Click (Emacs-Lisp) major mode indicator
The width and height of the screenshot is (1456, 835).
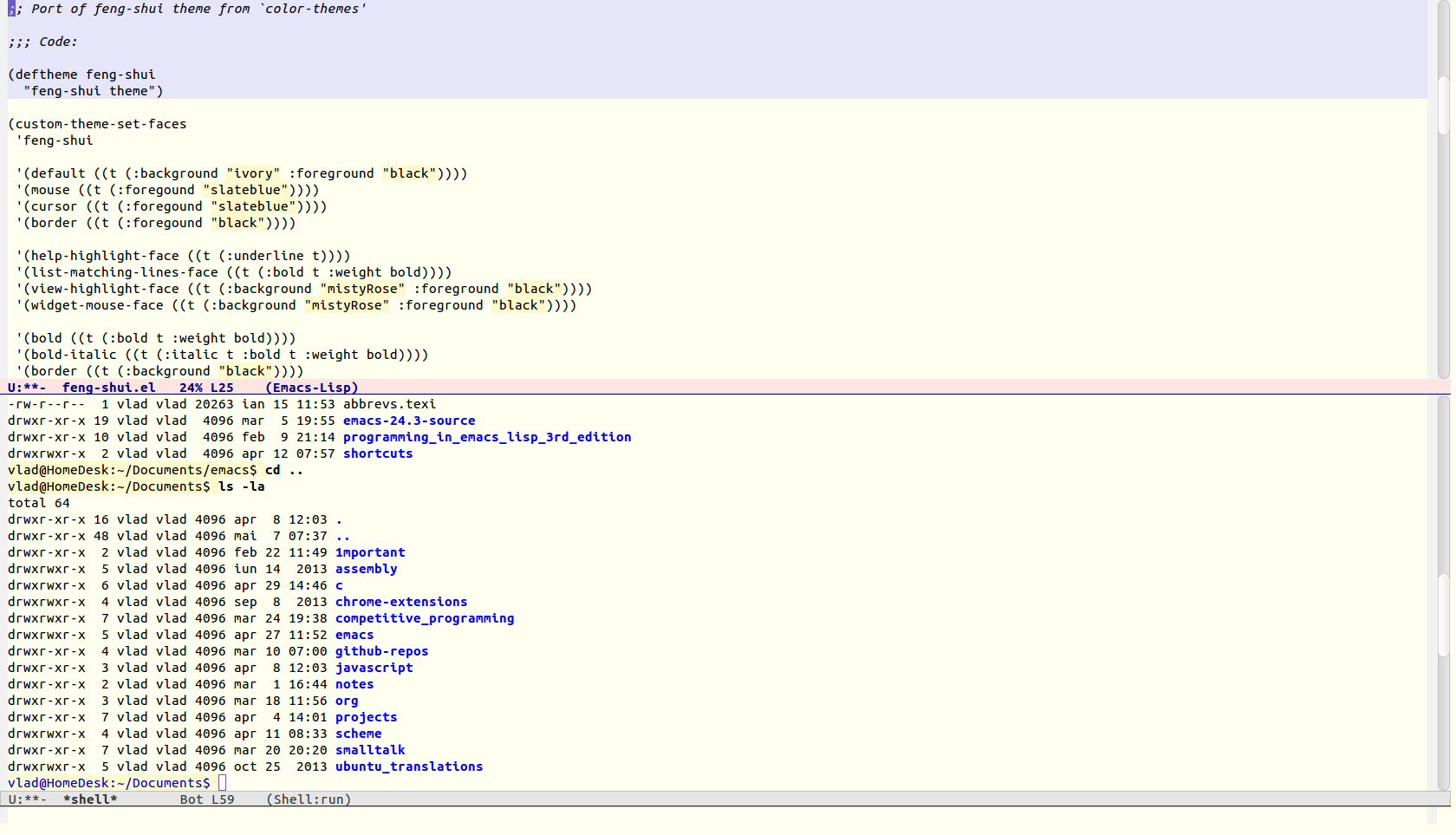point(311,388)
